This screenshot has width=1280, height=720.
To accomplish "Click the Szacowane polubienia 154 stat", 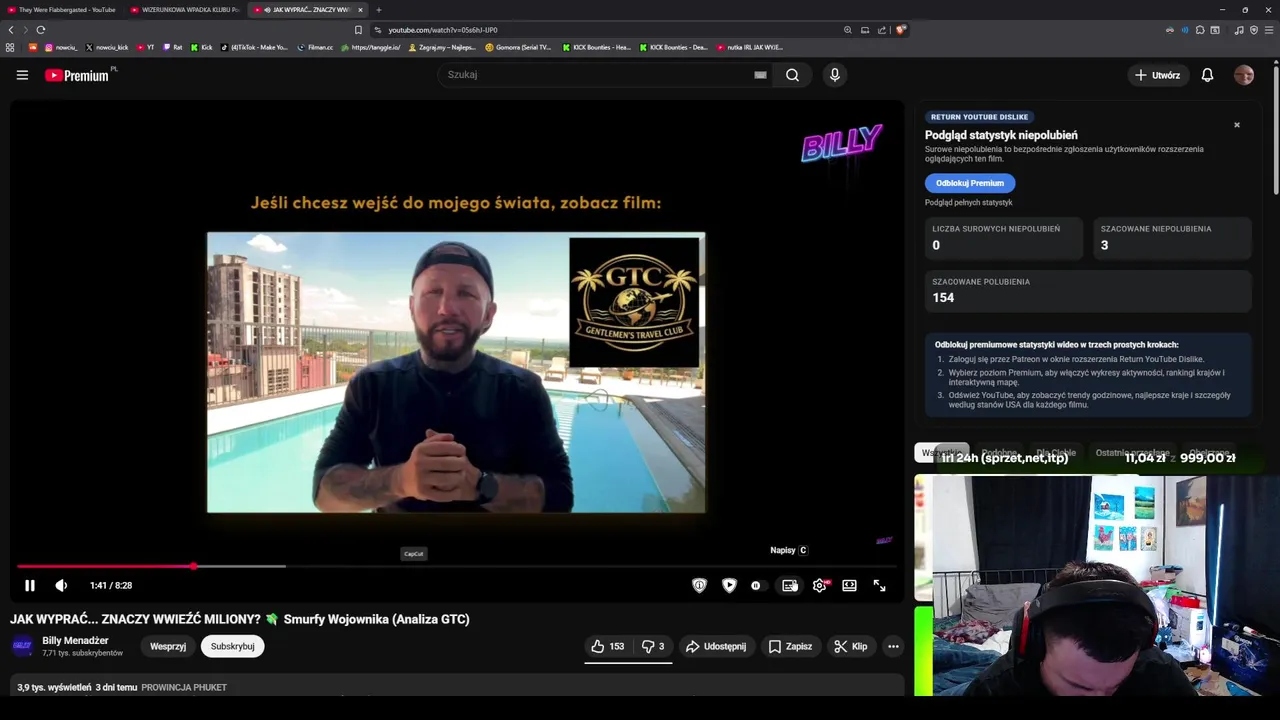I will point(1088,291).
